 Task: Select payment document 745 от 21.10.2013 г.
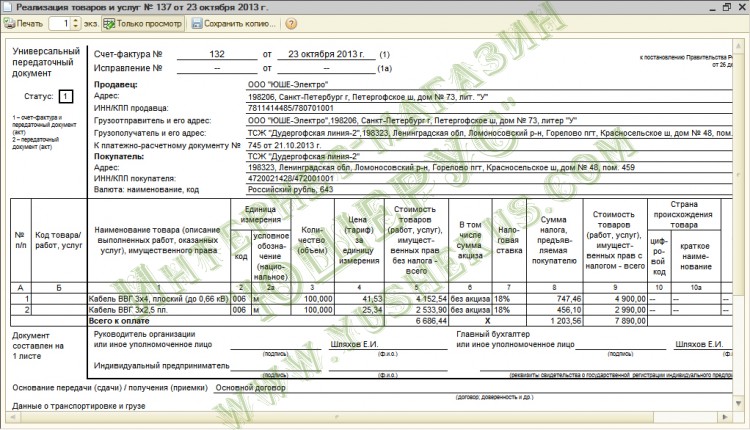click(284, 145)
